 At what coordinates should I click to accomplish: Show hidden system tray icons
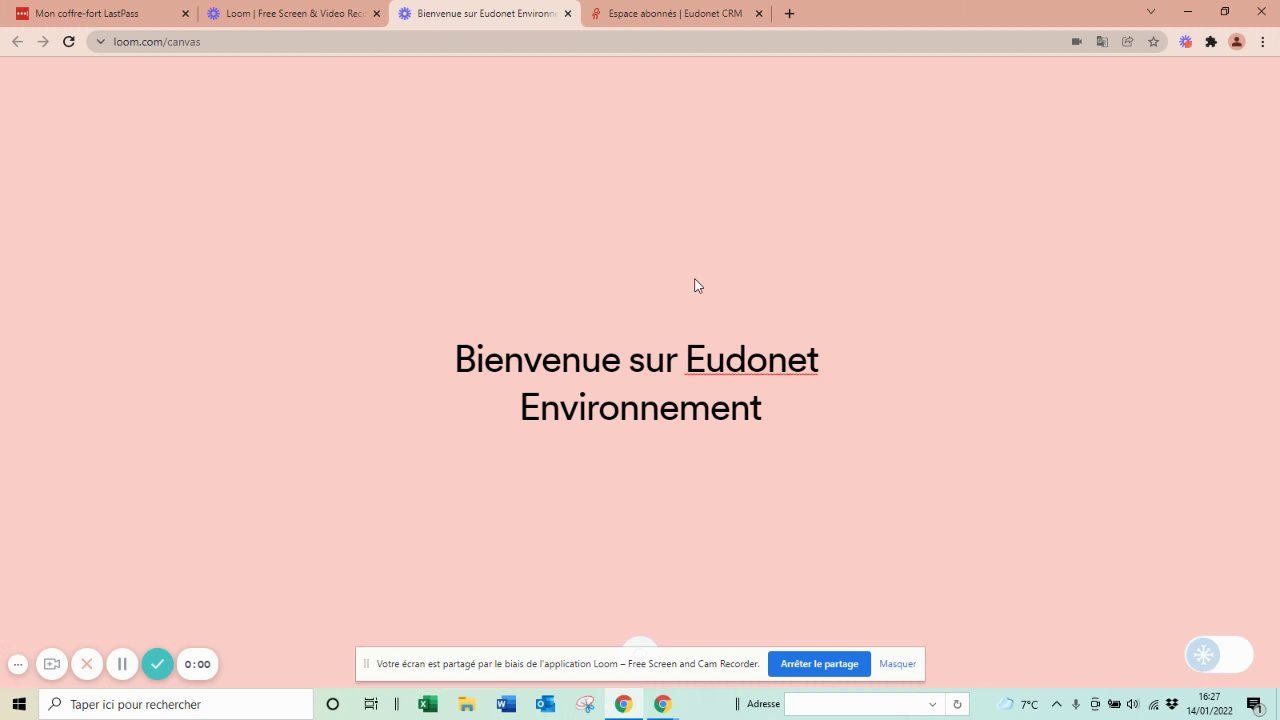pyautogui.click(x=1056, y=704)
